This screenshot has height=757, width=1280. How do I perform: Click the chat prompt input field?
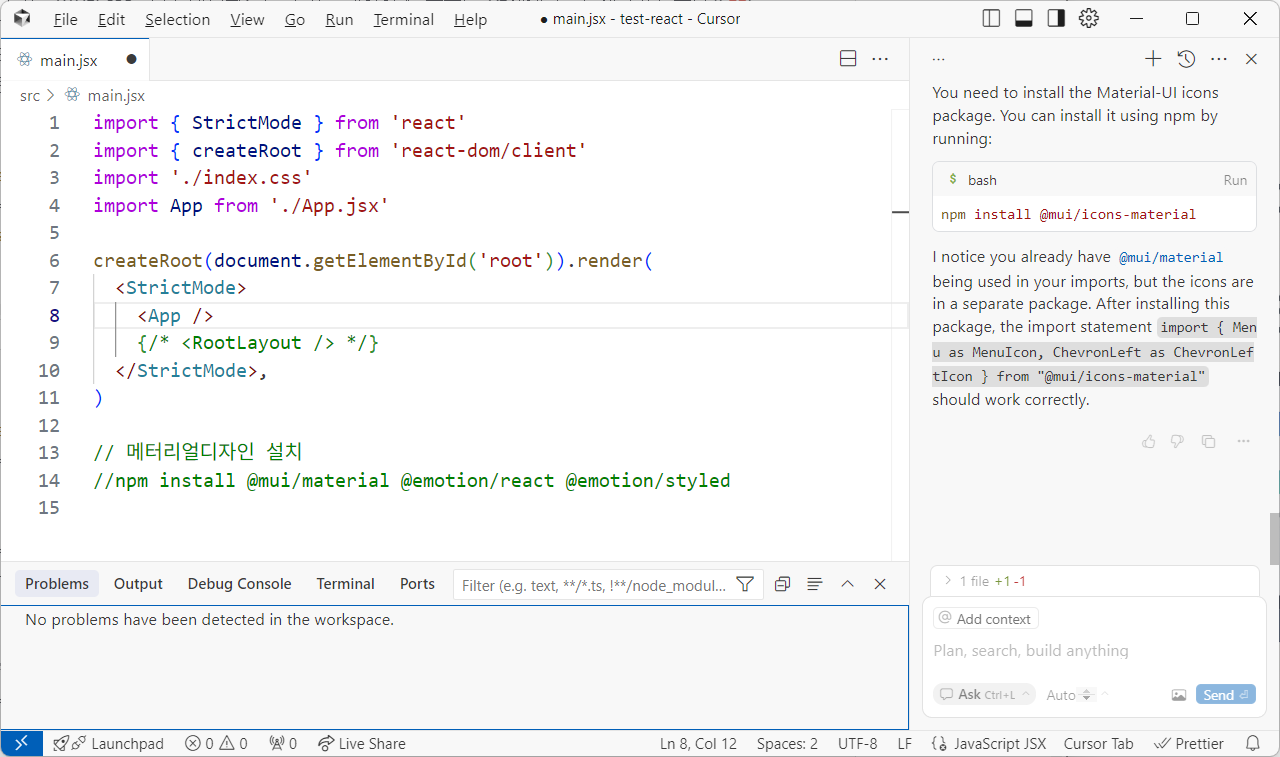coord(1094,651)
